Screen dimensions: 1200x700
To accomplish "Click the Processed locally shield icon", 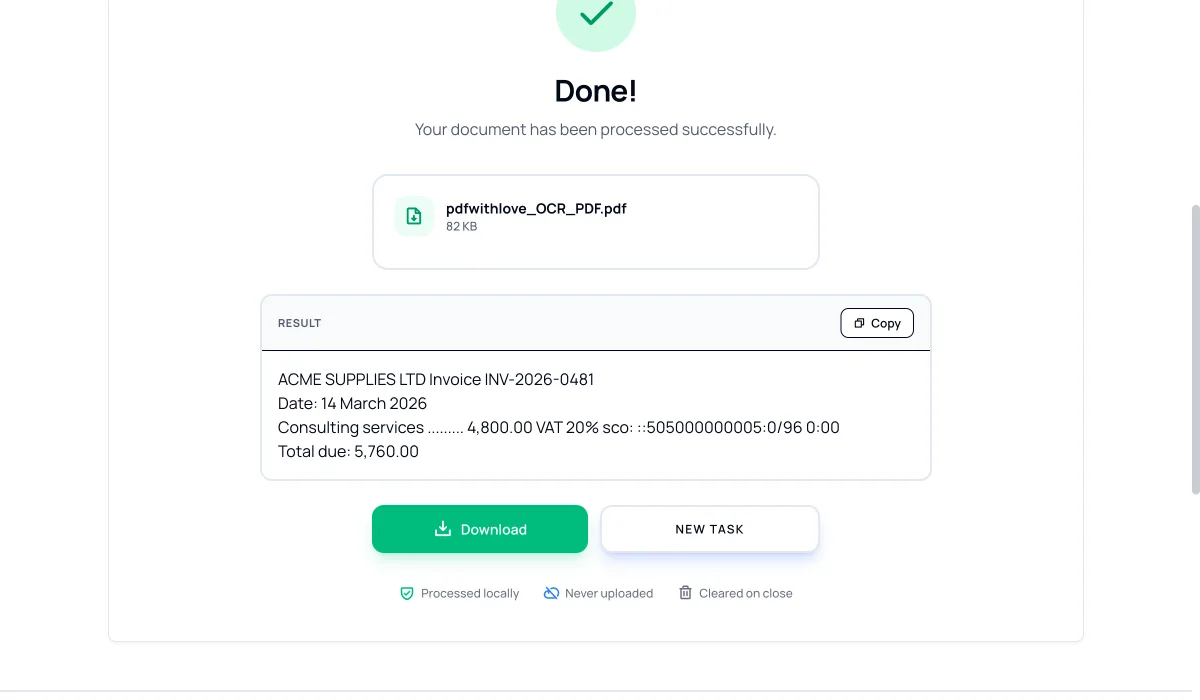I will (407, 593).
